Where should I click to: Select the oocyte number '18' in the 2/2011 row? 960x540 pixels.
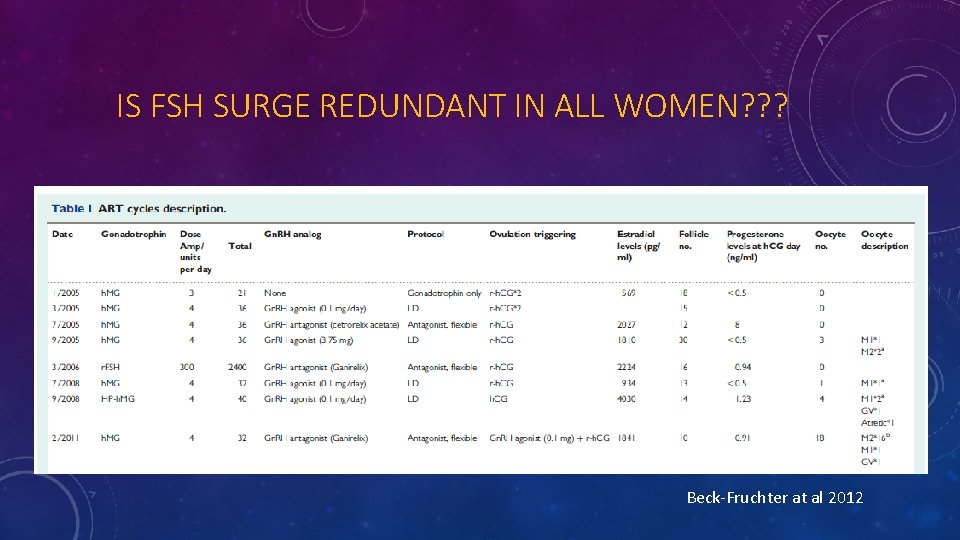[820, 438]
